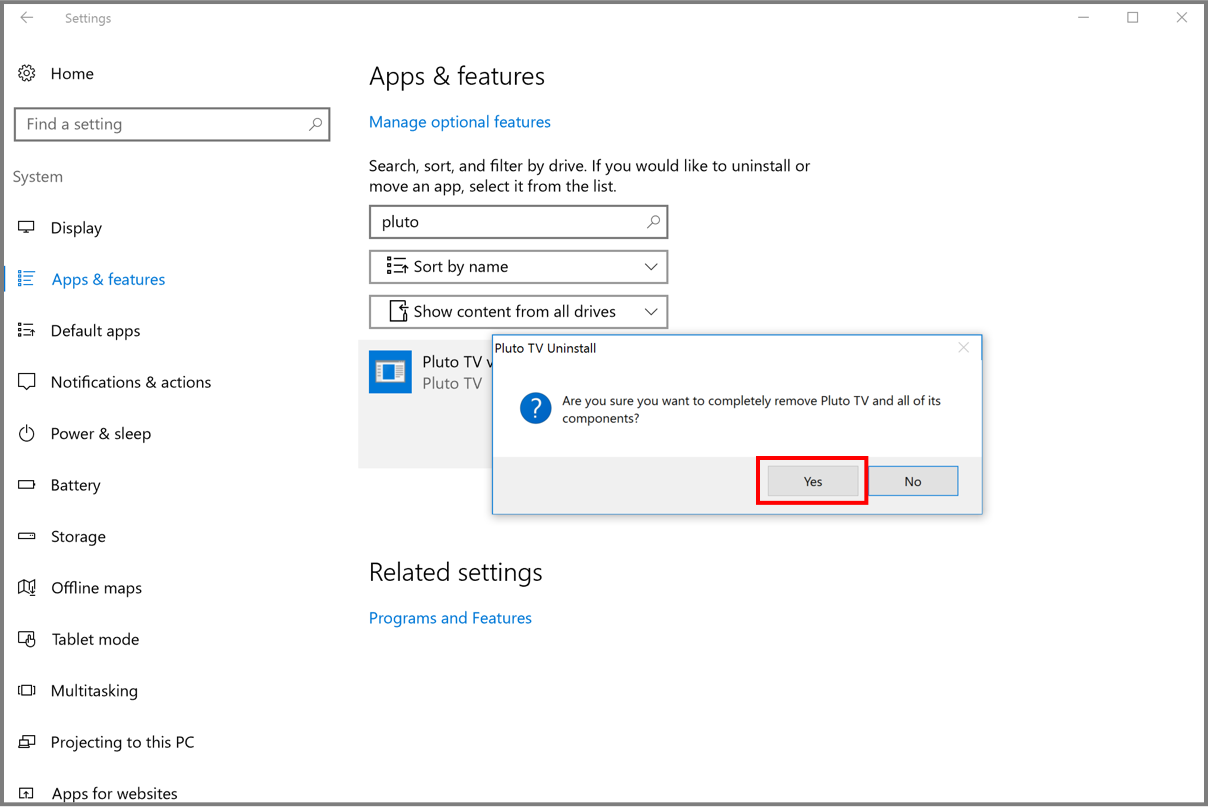Select Projecting to this PC

point(122,742)
